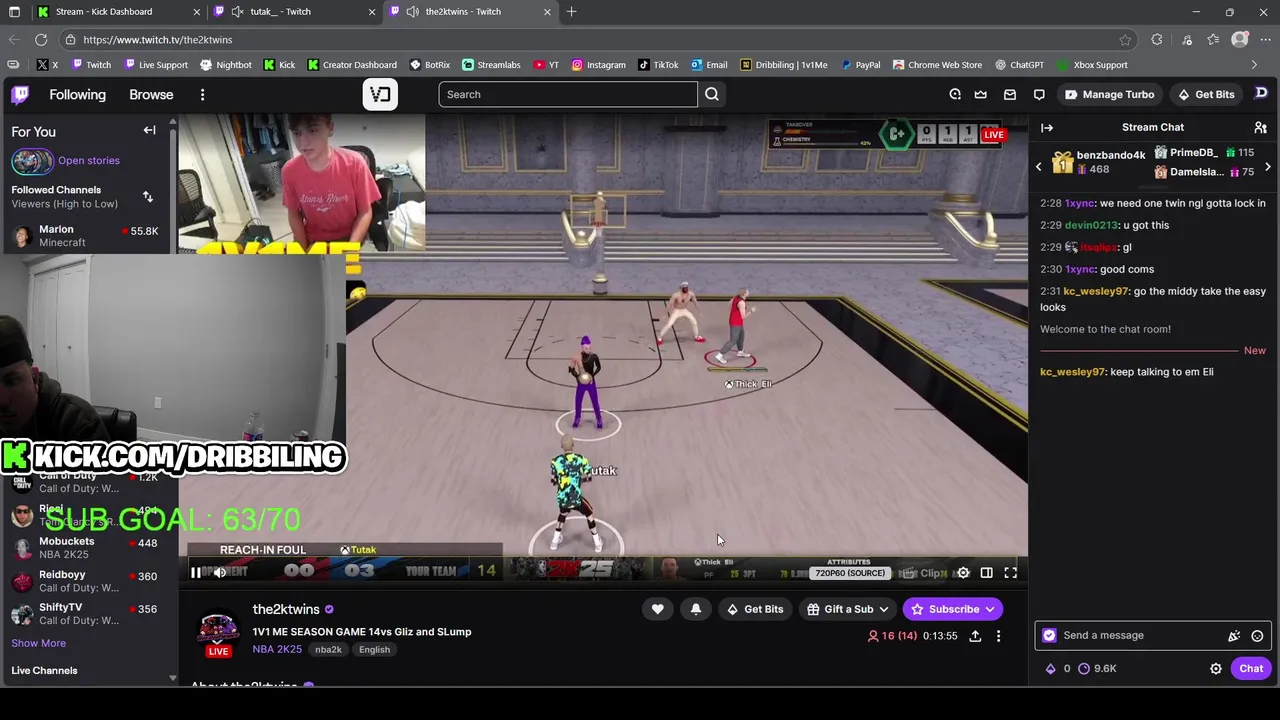
Task: Open the 720P60 (SOURCE) quality label
Action: (850, 573)
